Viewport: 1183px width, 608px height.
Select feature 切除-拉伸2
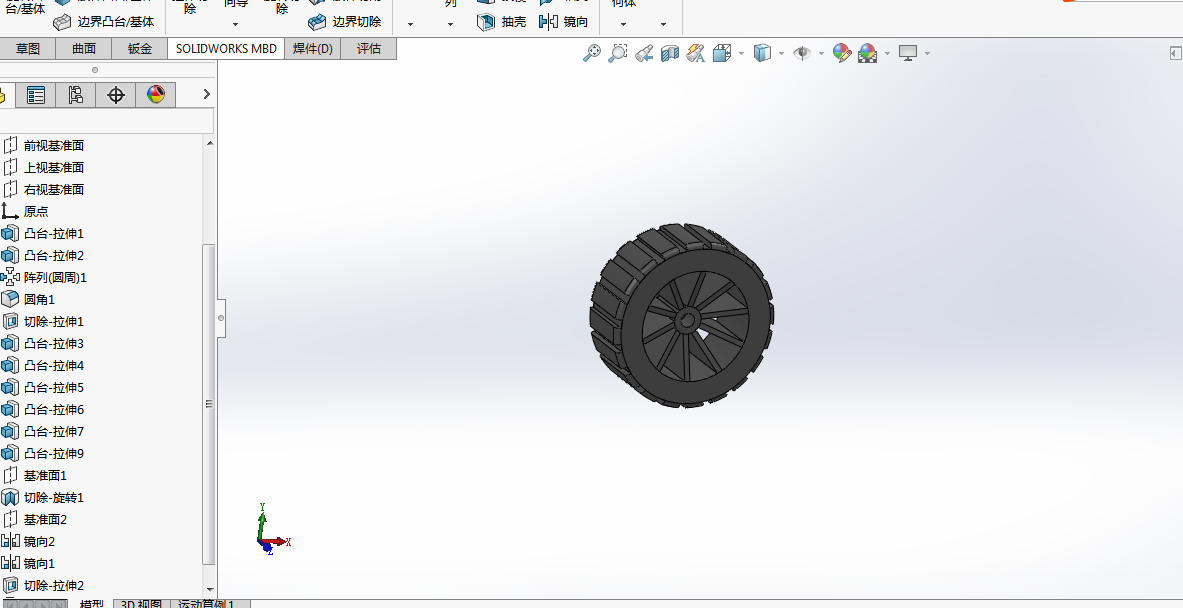click(54, 585)
